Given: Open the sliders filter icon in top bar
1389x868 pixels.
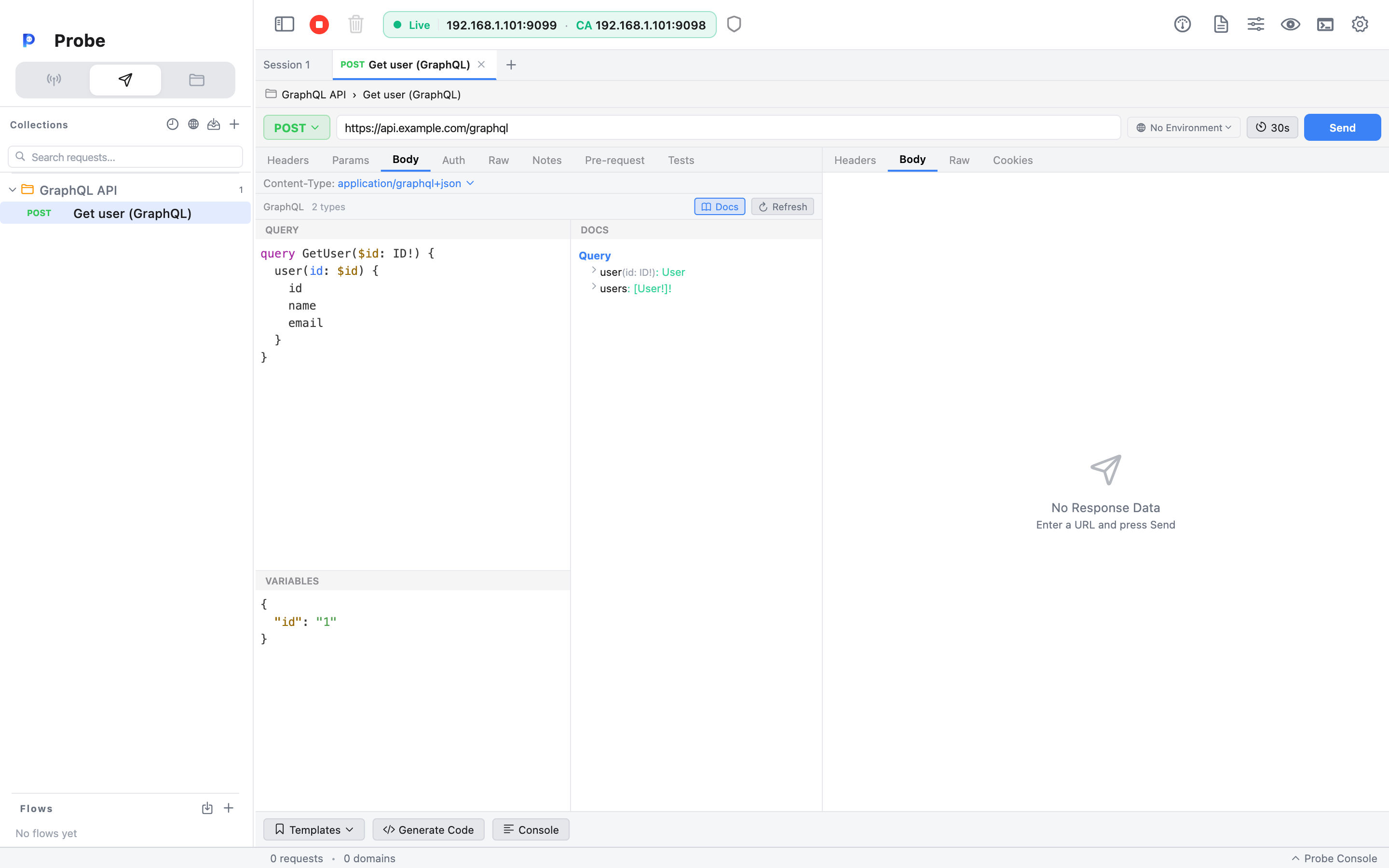Looking at the screenshot, I should click(x=1255, y=24).
